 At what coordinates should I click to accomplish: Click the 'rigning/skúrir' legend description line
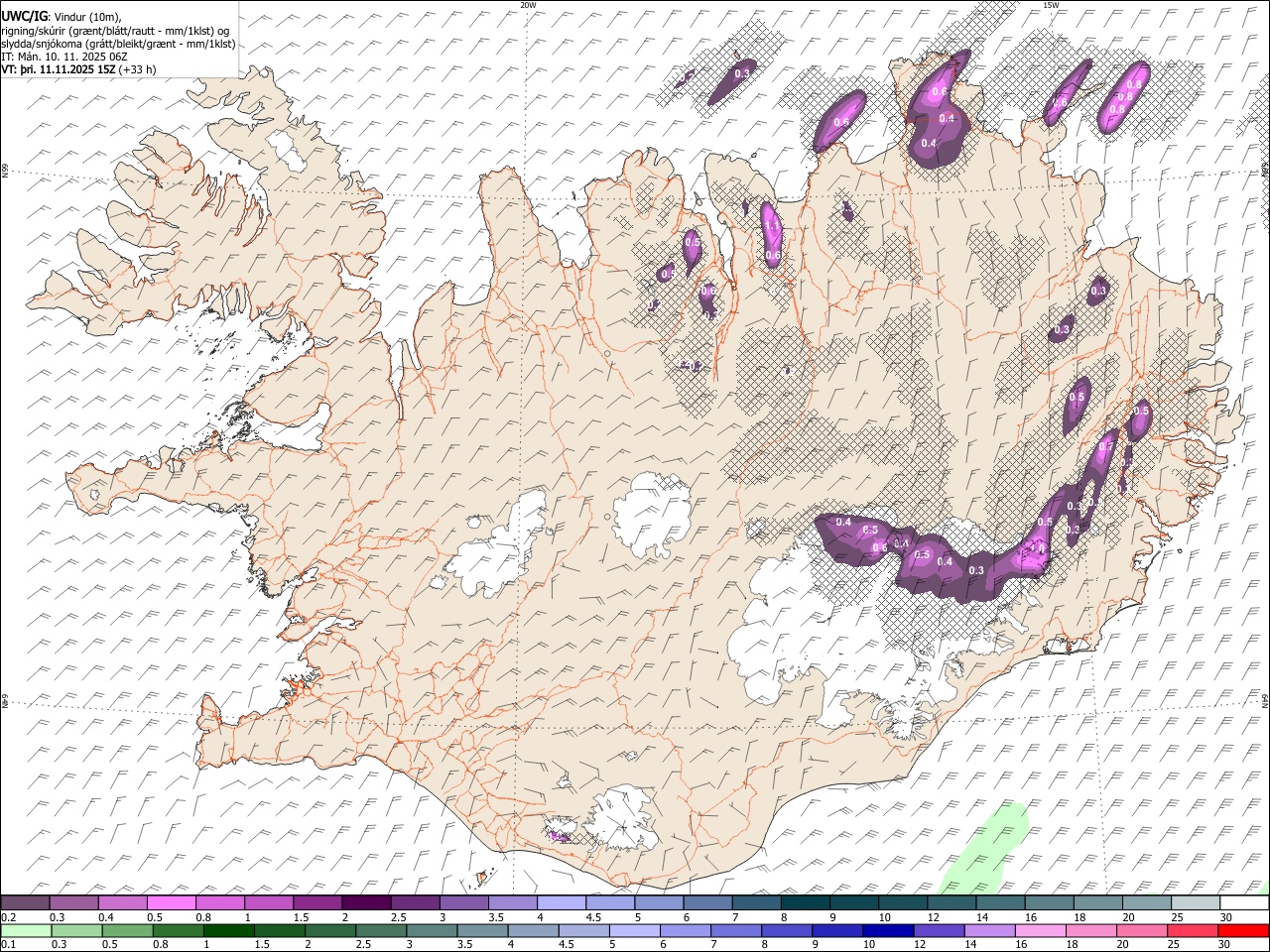pos(116,31)
